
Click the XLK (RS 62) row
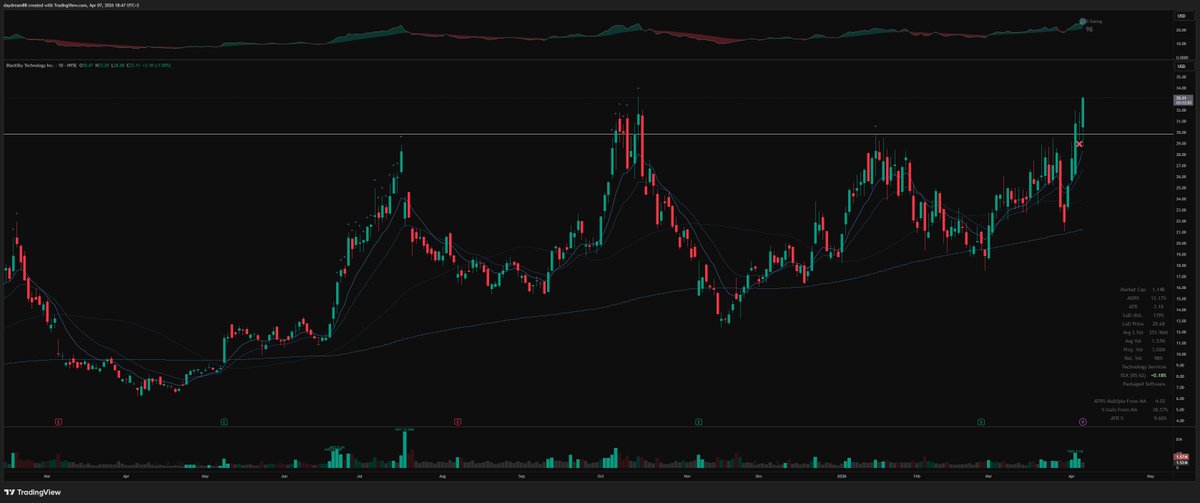coord(1143,375)
